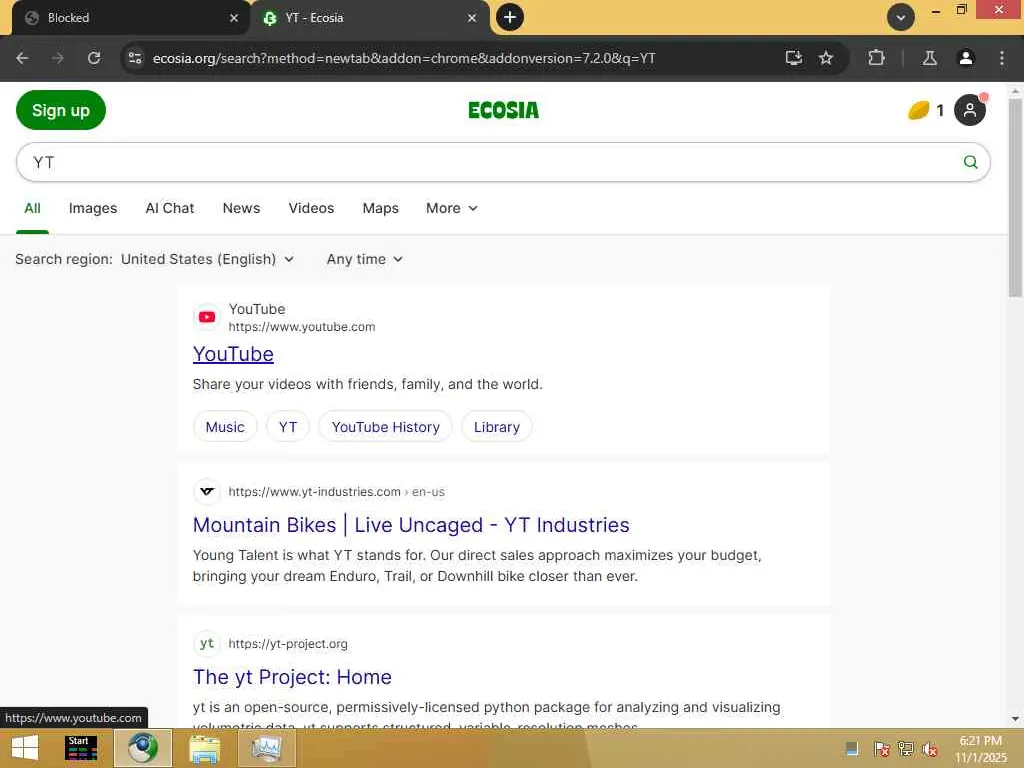Open the Extensions puzzle icon

[x=876, y=58]
